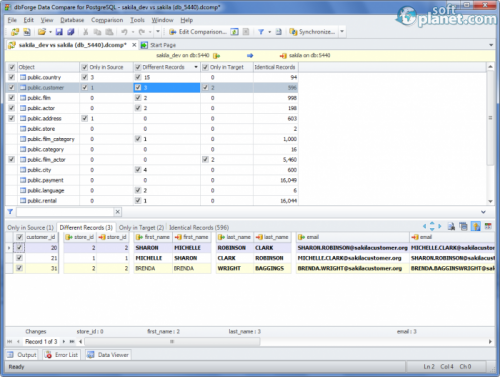Open the Database menu
Image resolution: width=500 pixels, height=377 pixels.
click(x=72, y=20)
